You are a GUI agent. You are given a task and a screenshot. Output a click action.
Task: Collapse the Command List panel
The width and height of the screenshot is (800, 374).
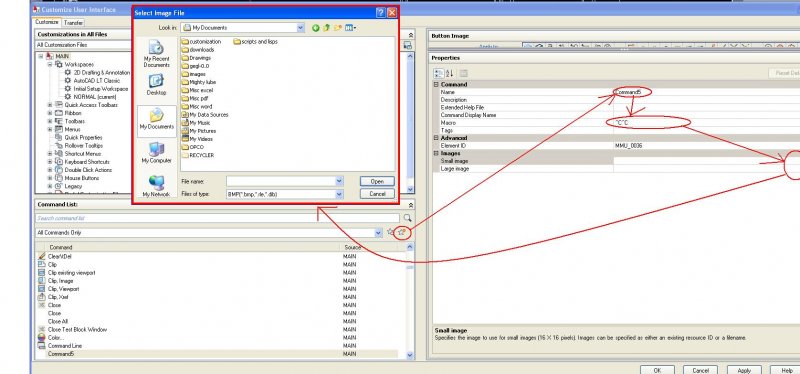pos(411,205)
